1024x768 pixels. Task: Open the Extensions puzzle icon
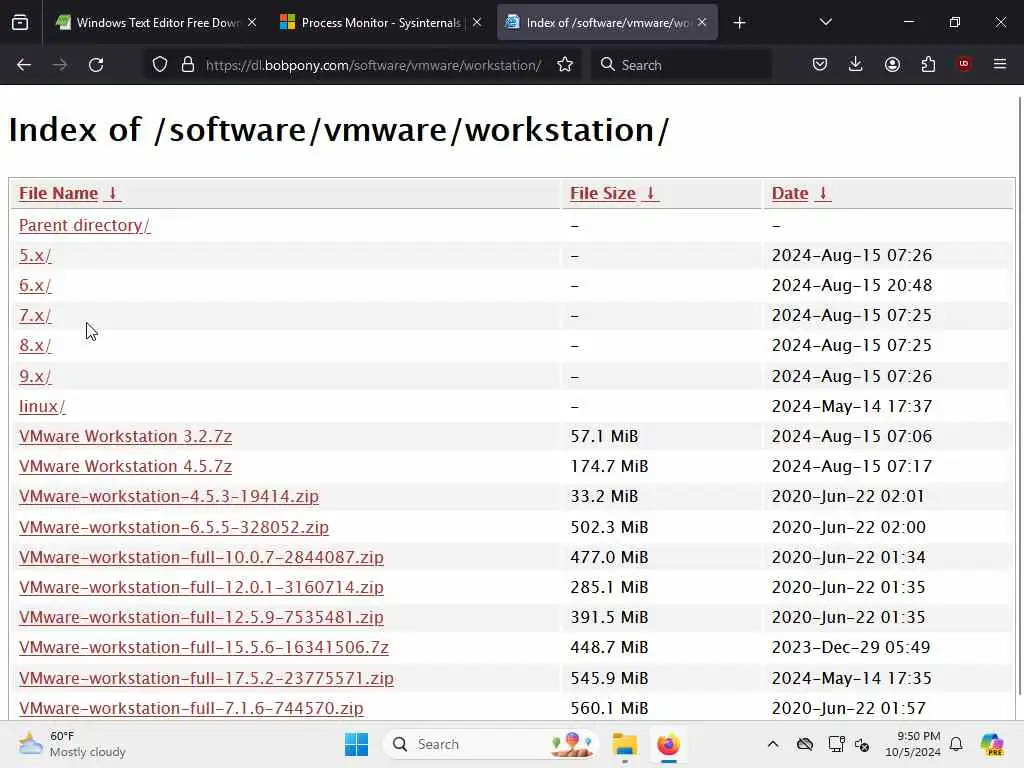coord(928,65)
